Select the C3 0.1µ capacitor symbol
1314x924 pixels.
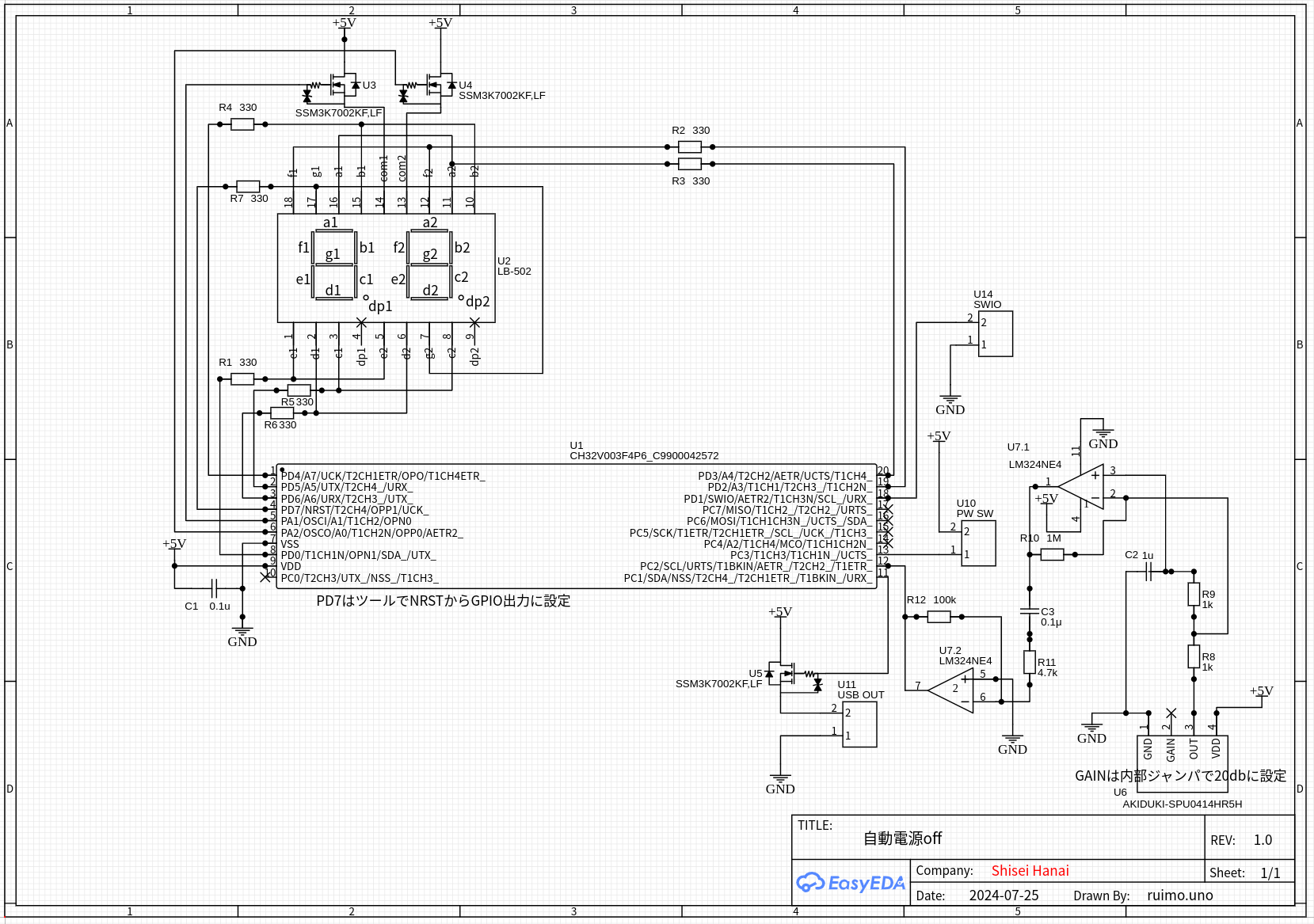[1030, 611]
